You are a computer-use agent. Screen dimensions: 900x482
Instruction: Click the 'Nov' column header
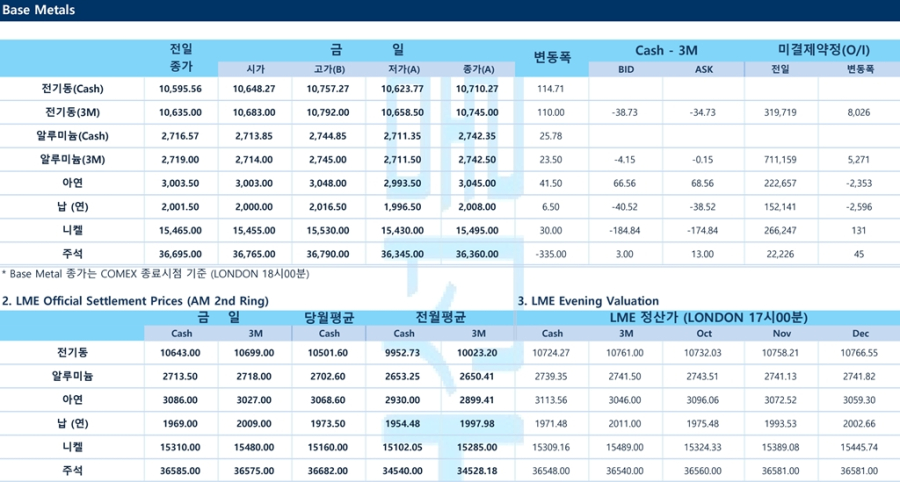[x=782, y=333]
